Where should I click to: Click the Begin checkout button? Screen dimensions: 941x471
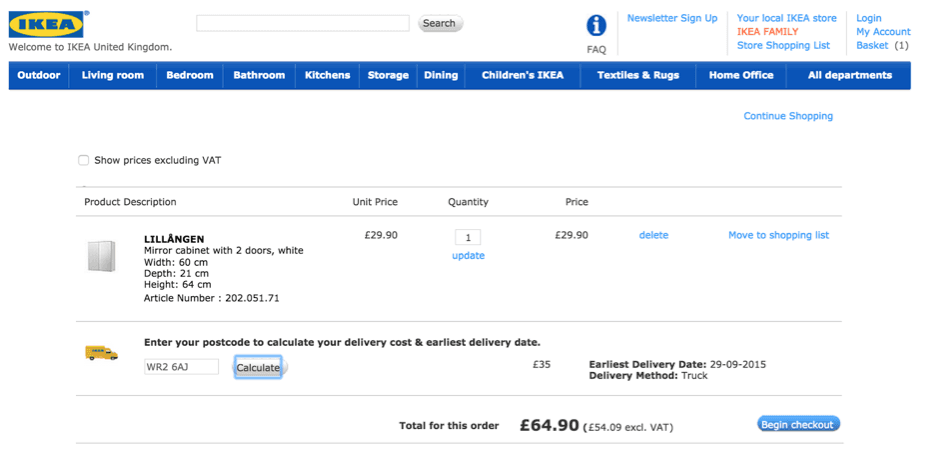pyautogui.click(x=798, y=424)
